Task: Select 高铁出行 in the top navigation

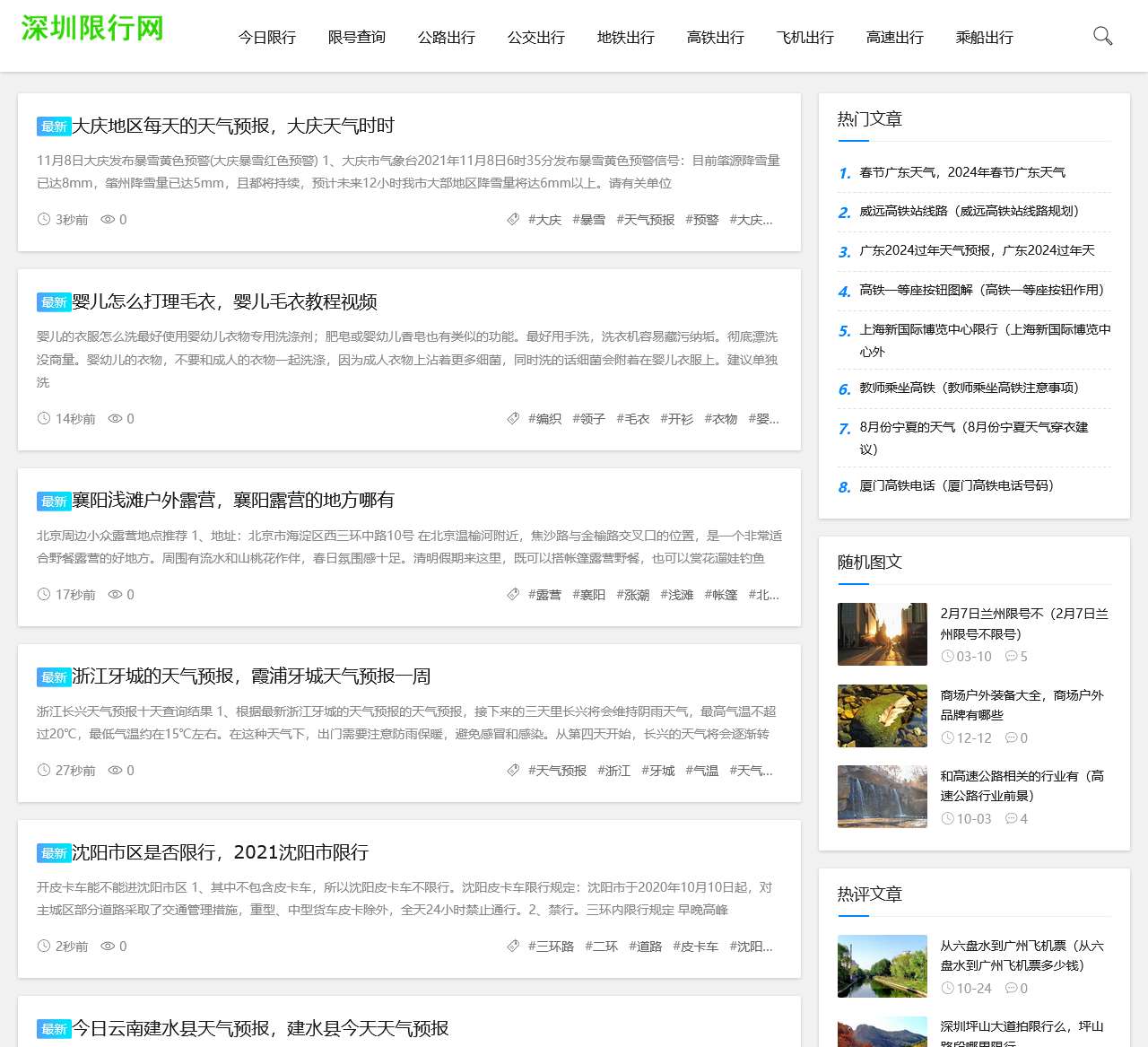Action: [x=715, y=38]
